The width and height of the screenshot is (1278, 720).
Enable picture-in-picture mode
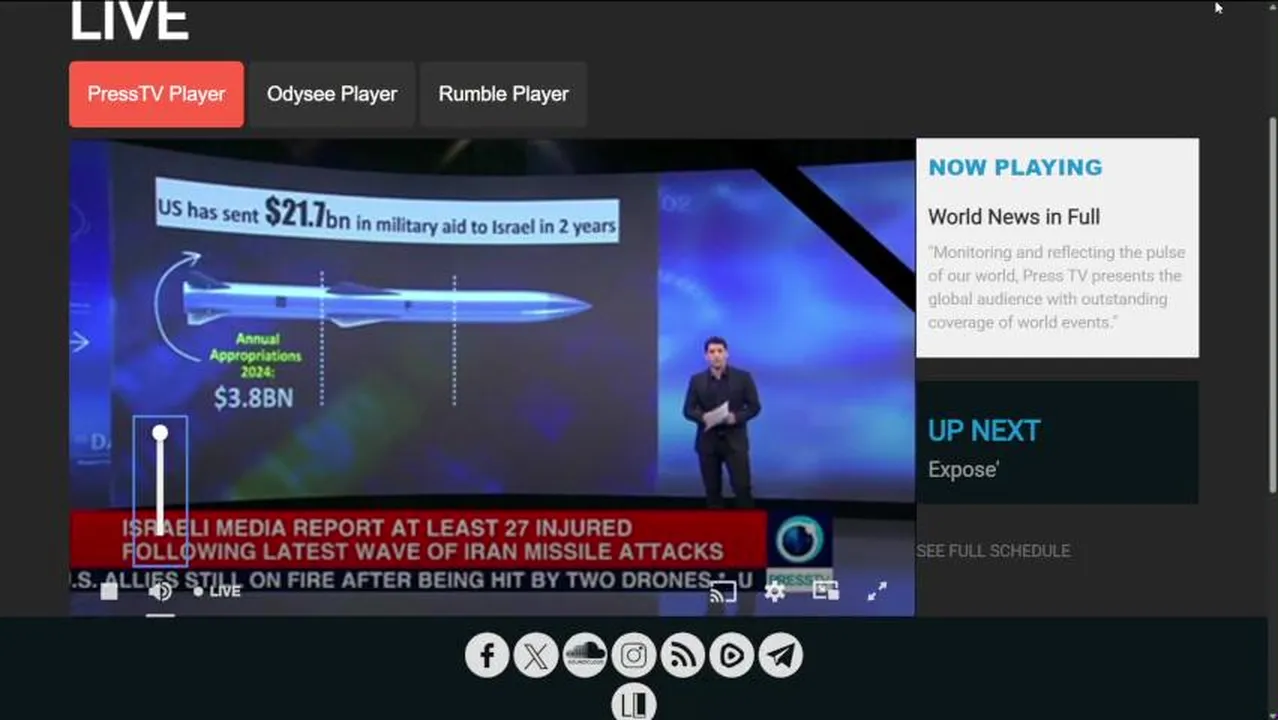(826, 591)
